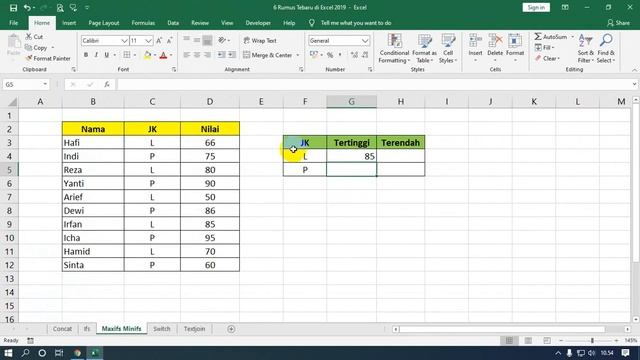Add a new sheet with plus icon
The height and width of the screenshot is (360, 640).
click(231, 329)
